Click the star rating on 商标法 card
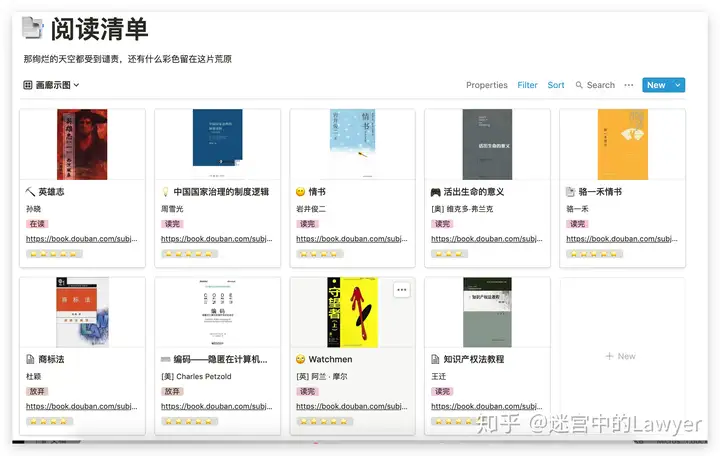Screen dimensions: 720x456 coord(50,421)
